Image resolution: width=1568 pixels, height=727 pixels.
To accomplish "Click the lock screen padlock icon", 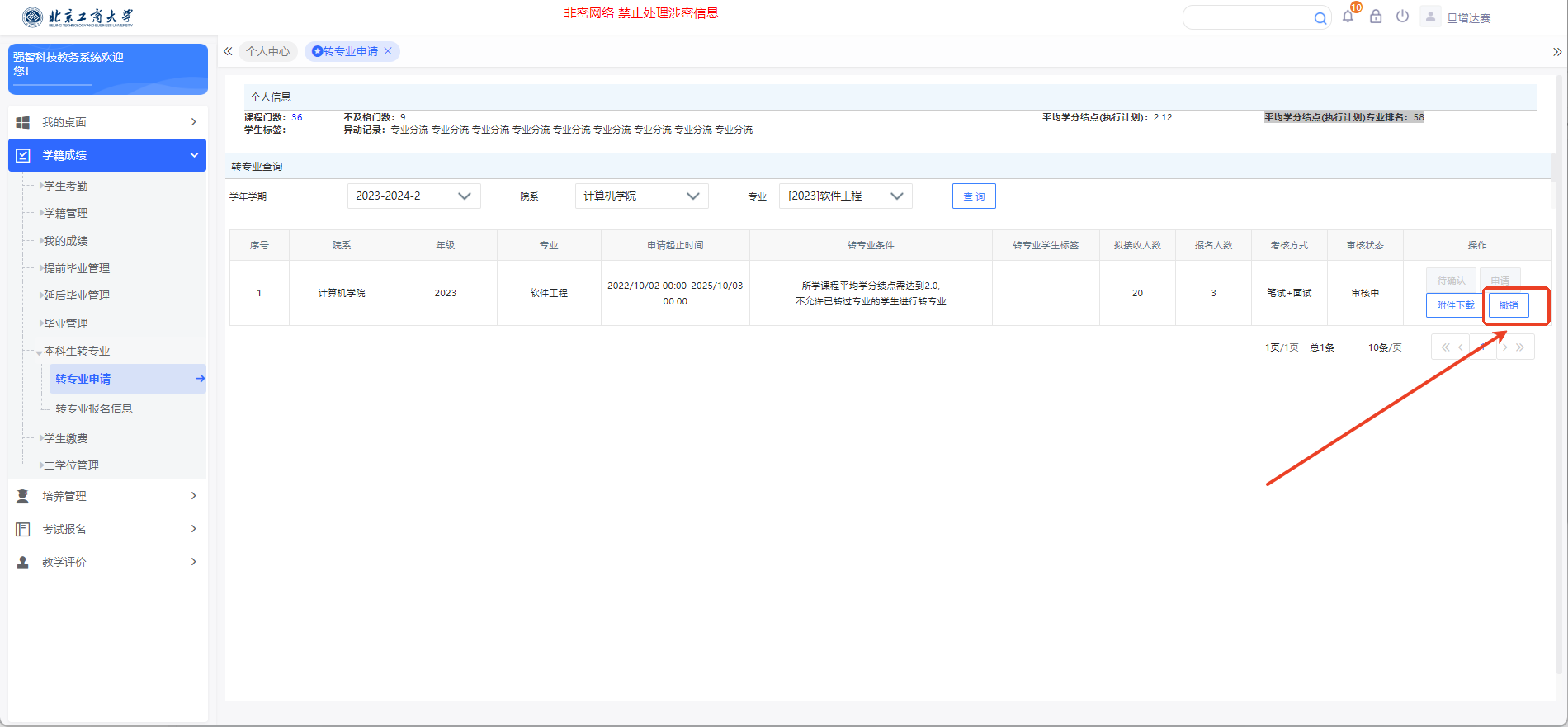I will tap(1376, 17).
